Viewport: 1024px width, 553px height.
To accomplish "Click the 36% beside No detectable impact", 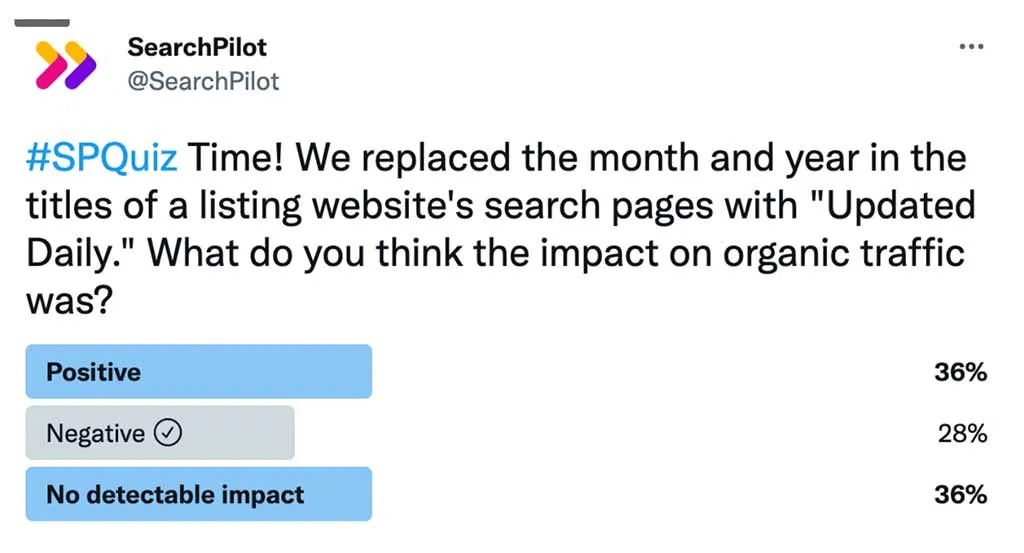I will [961, 494].
